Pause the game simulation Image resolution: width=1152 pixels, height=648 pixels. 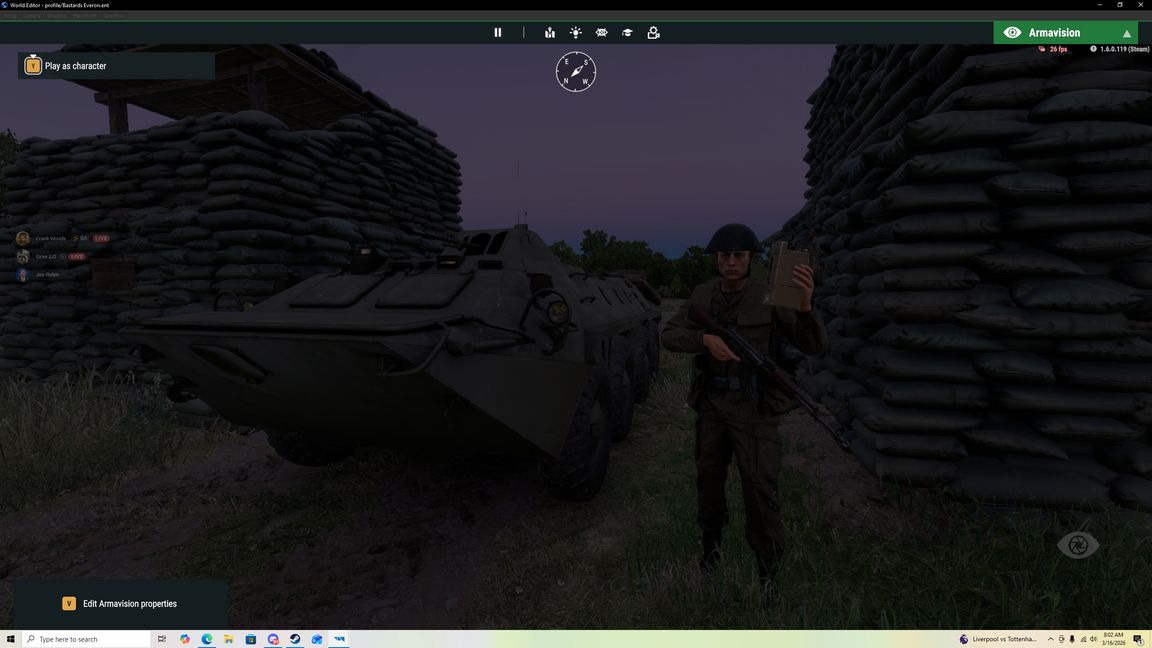click(x=497, y=32)
